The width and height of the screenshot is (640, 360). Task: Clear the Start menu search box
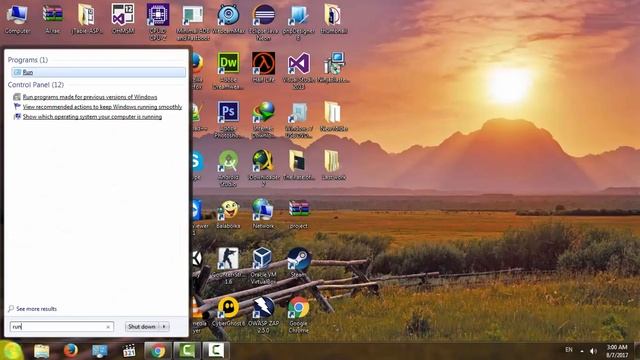point(108,327)
